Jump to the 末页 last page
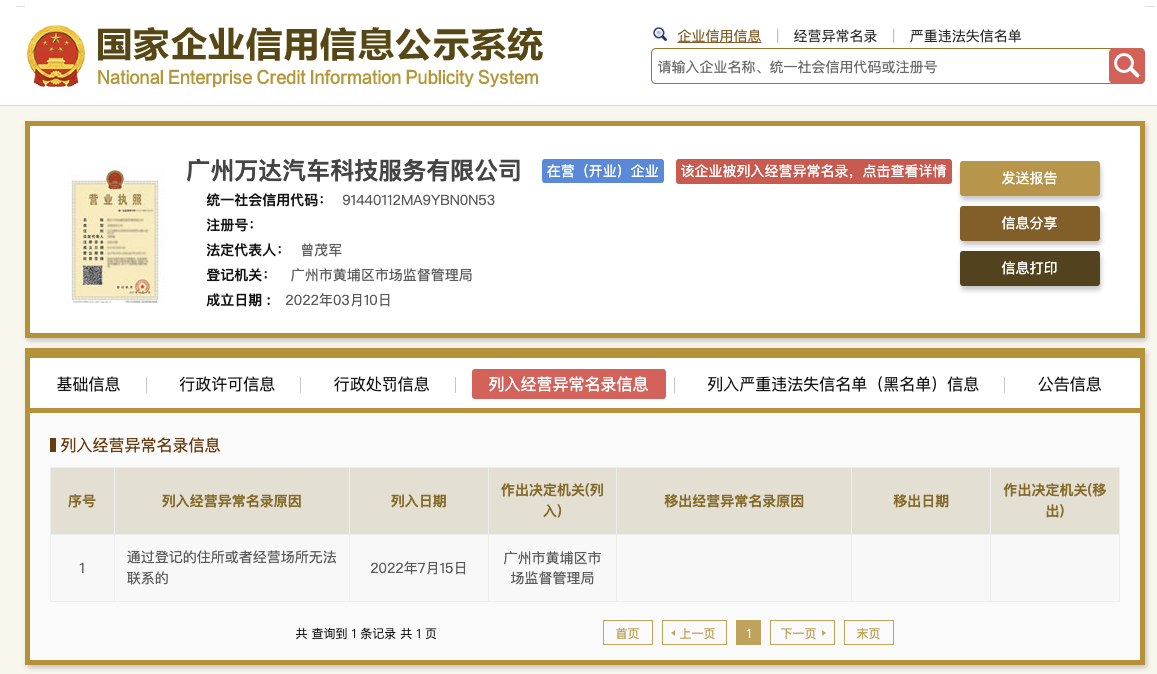1157x674 pixels. (x=868, y=633)
